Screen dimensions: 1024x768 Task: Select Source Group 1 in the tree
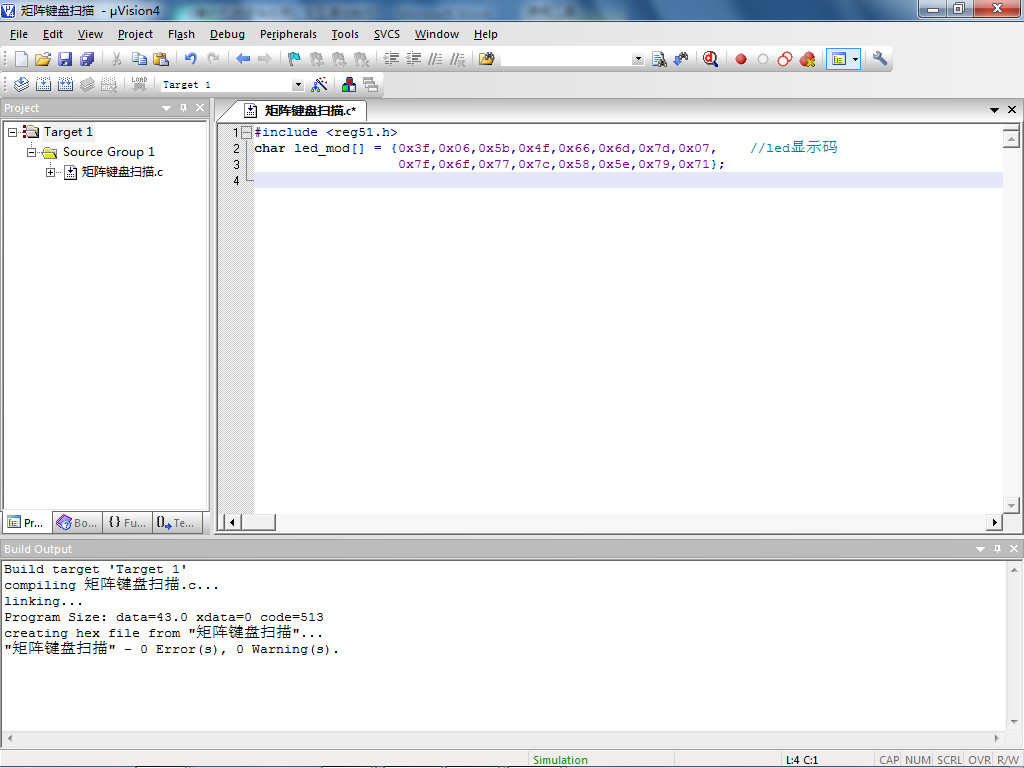pos(108,152)
